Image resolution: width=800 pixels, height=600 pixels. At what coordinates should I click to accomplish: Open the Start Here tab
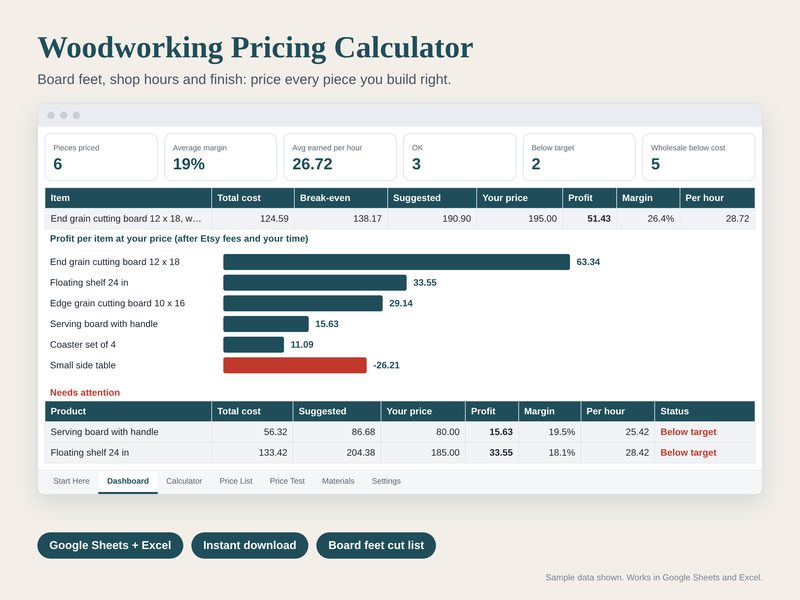71,481
